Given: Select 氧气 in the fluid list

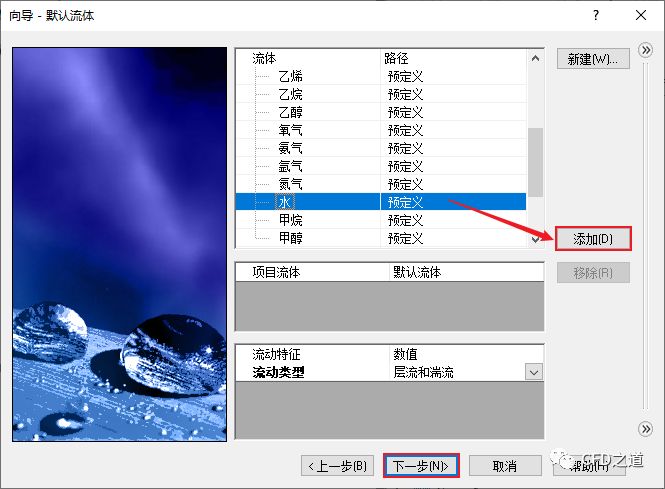Looking at the screenshot, I should [291, 130].
